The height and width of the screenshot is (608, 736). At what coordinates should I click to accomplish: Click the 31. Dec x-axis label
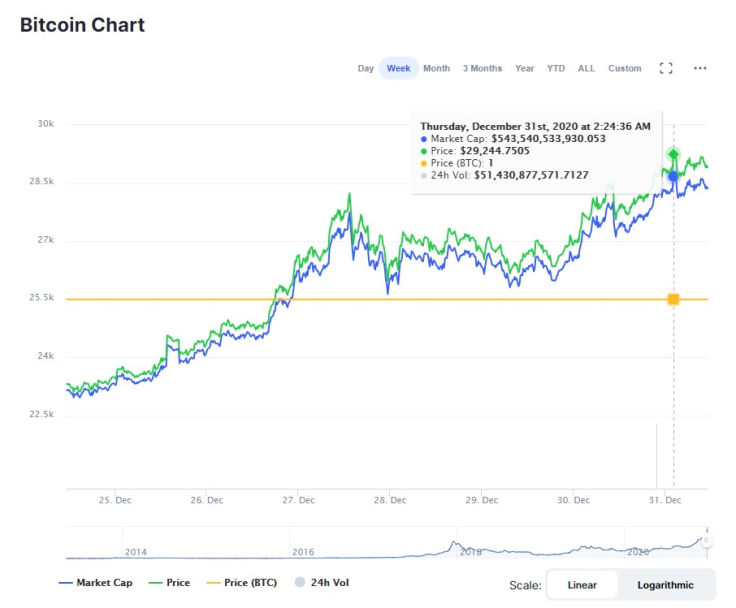(x=665, y=500)
